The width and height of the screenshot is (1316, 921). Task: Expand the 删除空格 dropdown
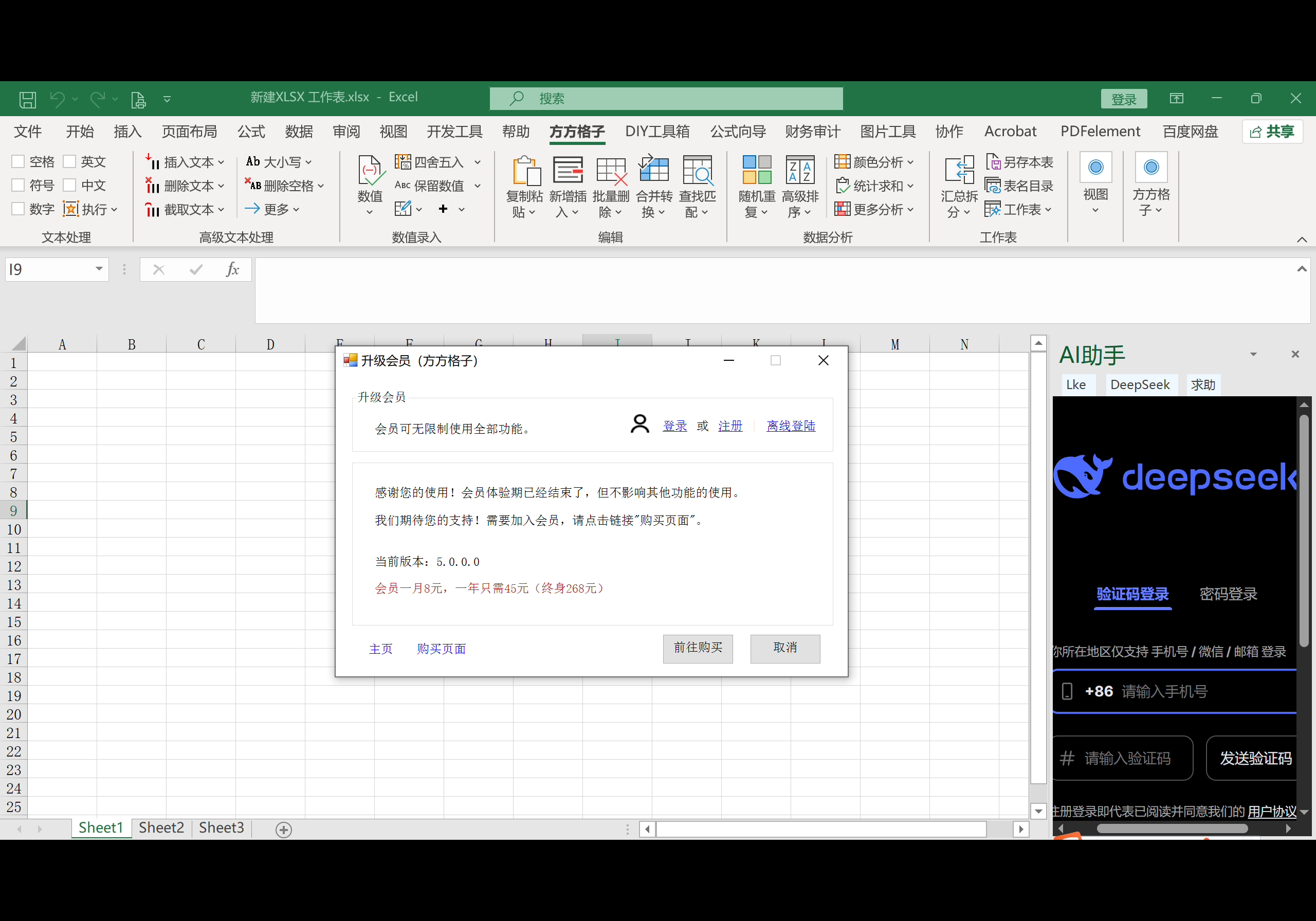click(x=321, y=186)
